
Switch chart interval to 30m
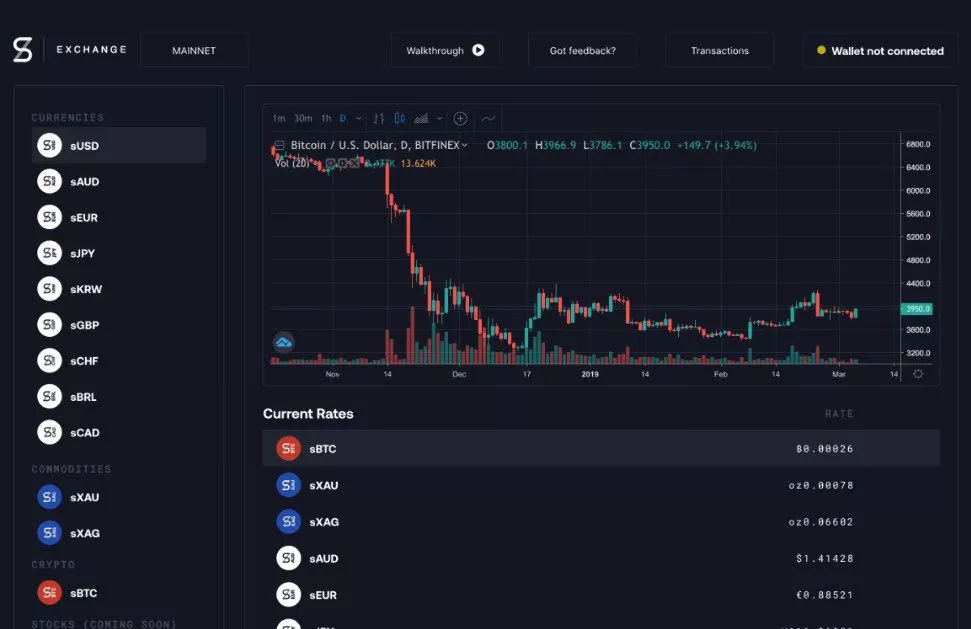[x=303, y=118]
